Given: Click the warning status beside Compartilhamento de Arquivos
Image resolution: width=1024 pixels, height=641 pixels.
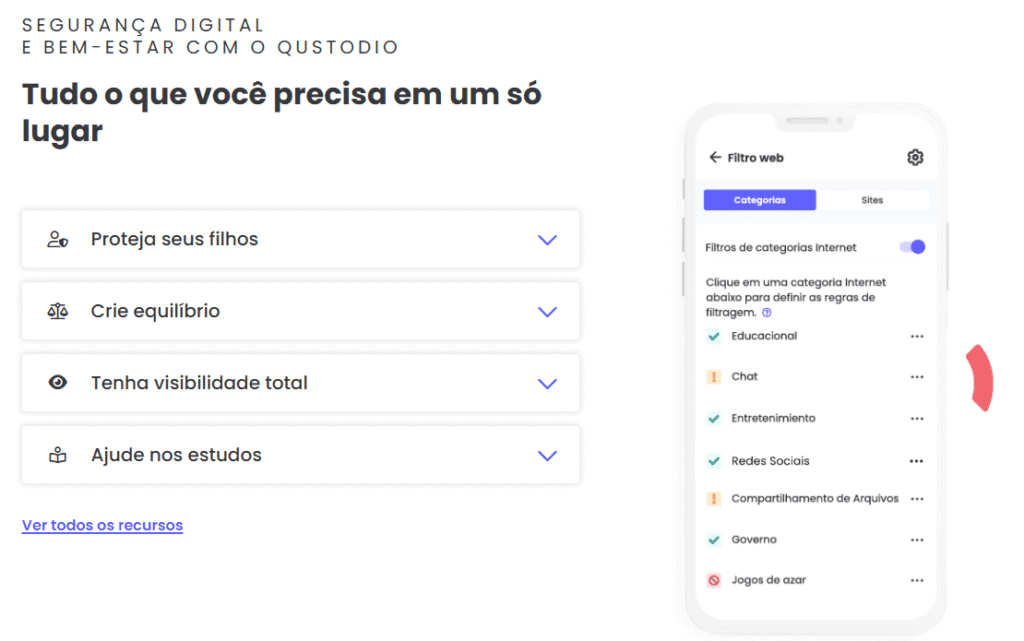Looking at the screenshot, I should (714, 498).
